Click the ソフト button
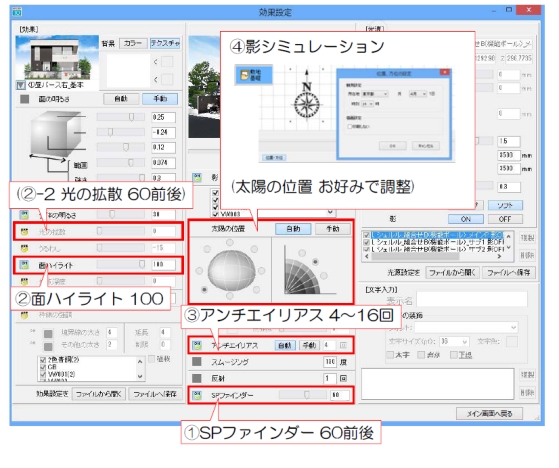This screenshot has width=559, height=468. pos(505,205)
